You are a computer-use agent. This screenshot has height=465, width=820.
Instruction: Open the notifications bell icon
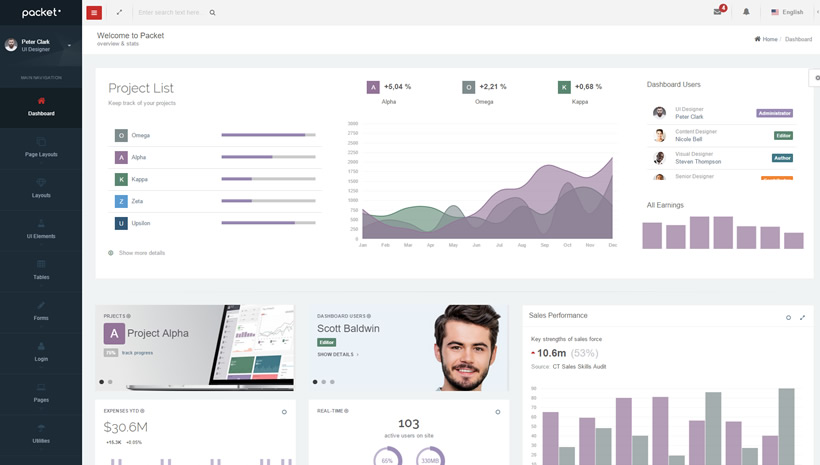(x=746, y=12)
